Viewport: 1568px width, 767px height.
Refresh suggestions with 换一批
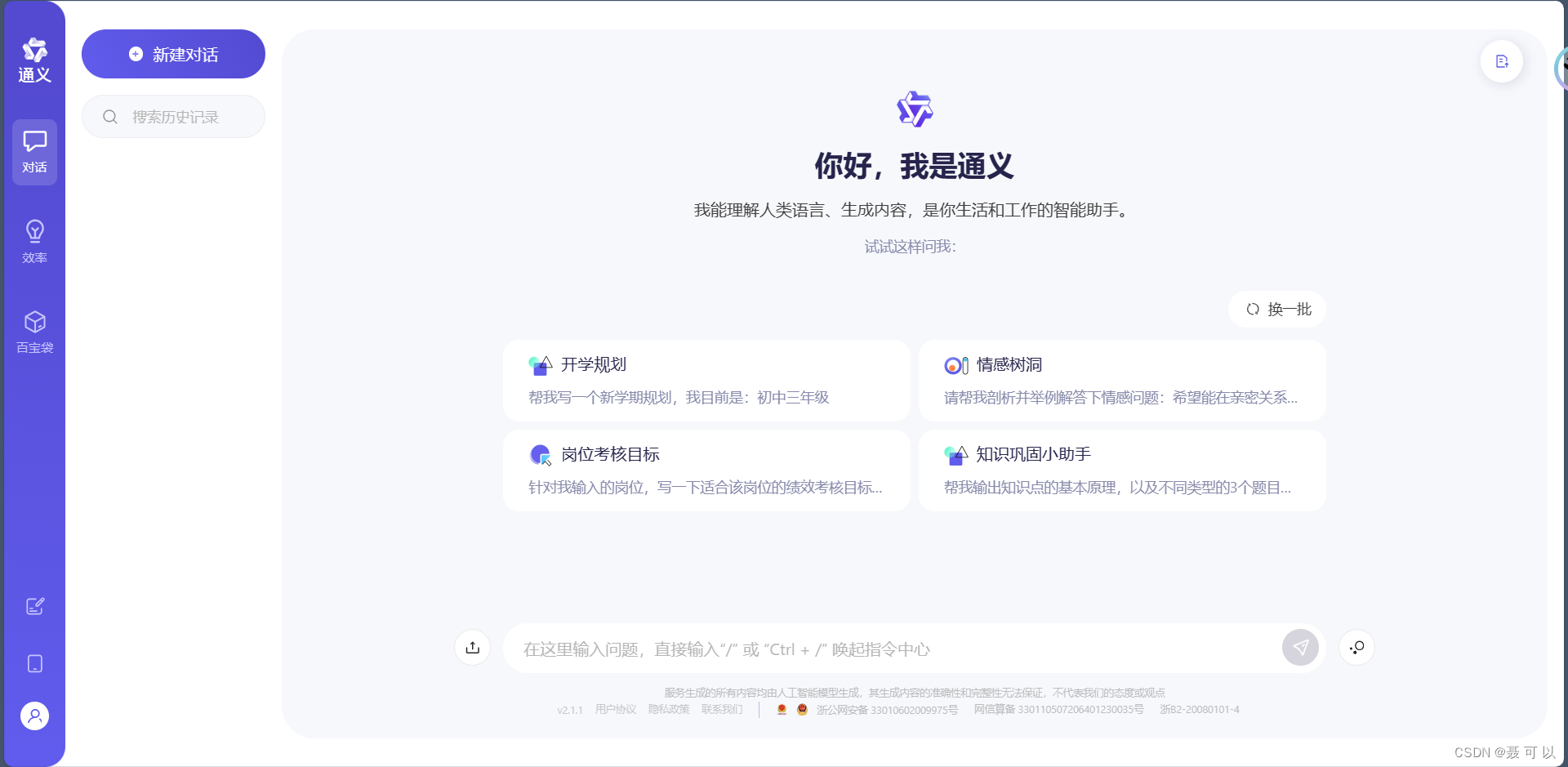click(1277, 309)
